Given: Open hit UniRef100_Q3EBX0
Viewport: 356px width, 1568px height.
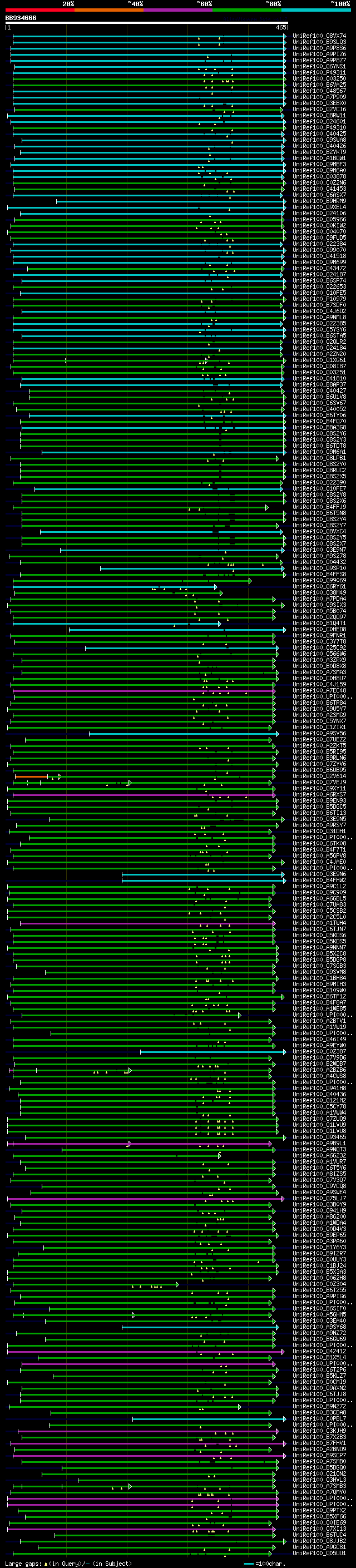Looking at the screenshot, I should [319, 103].
